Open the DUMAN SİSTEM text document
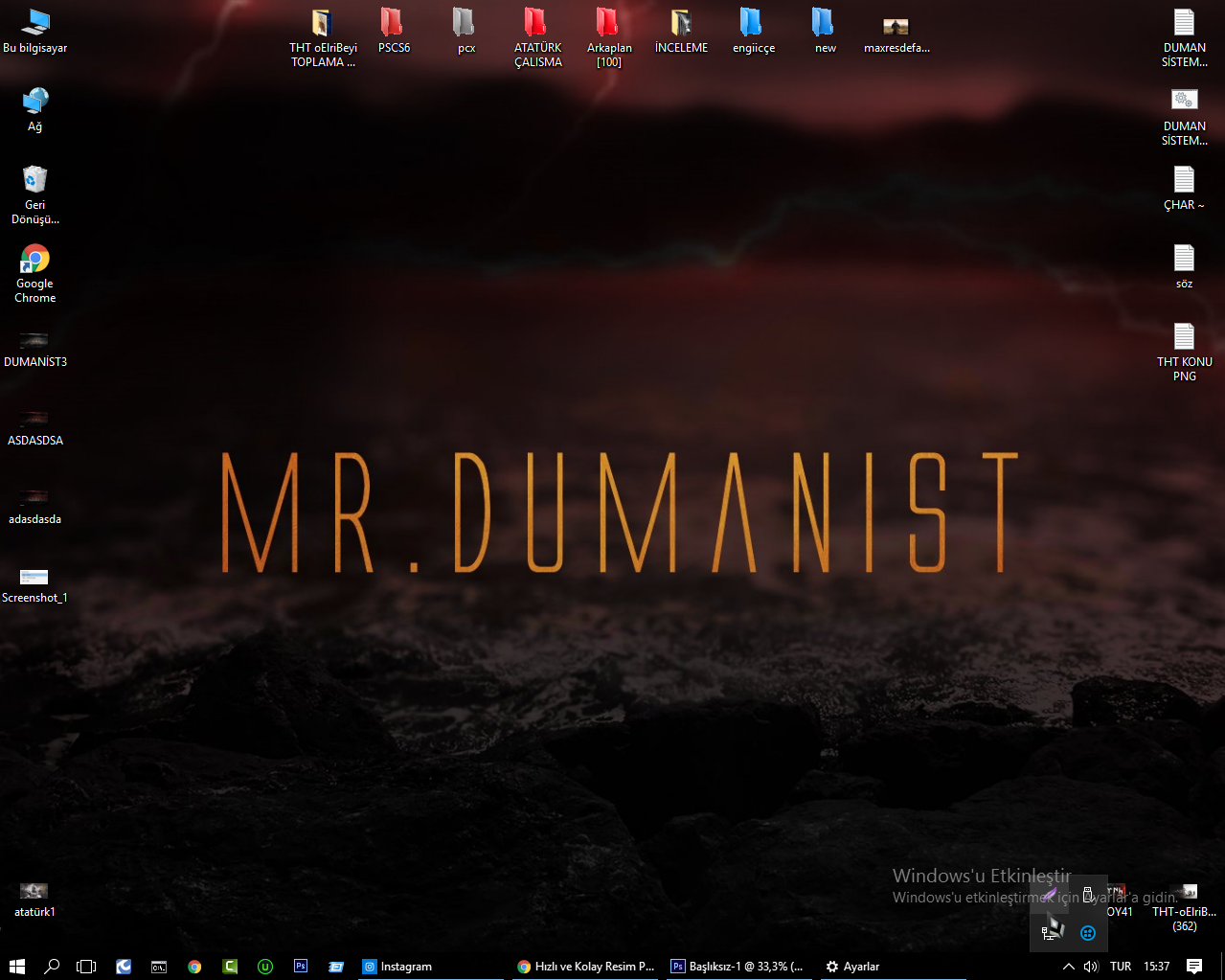Viewport: 1225px width, 980px height. pyautogui.click(x=1185, y=37)
